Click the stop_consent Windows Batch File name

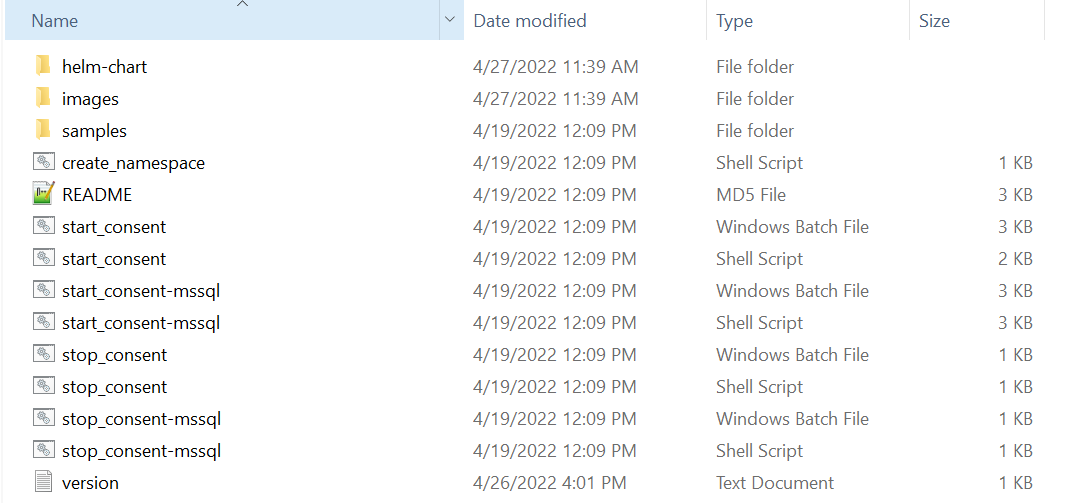tap(114, 355)
